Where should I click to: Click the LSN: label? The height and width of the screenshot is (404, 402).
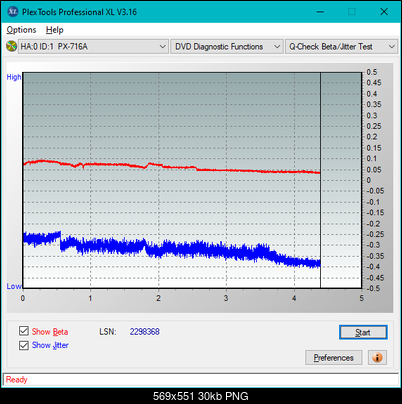point(108,332)
